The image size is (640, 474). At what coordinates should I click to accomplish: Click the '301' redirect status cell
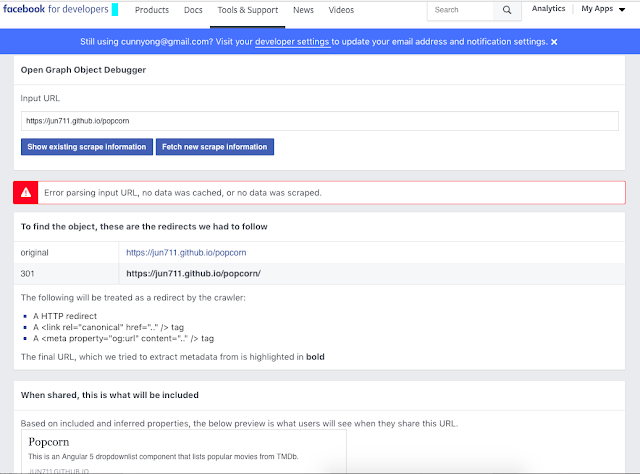coord(27,274)
